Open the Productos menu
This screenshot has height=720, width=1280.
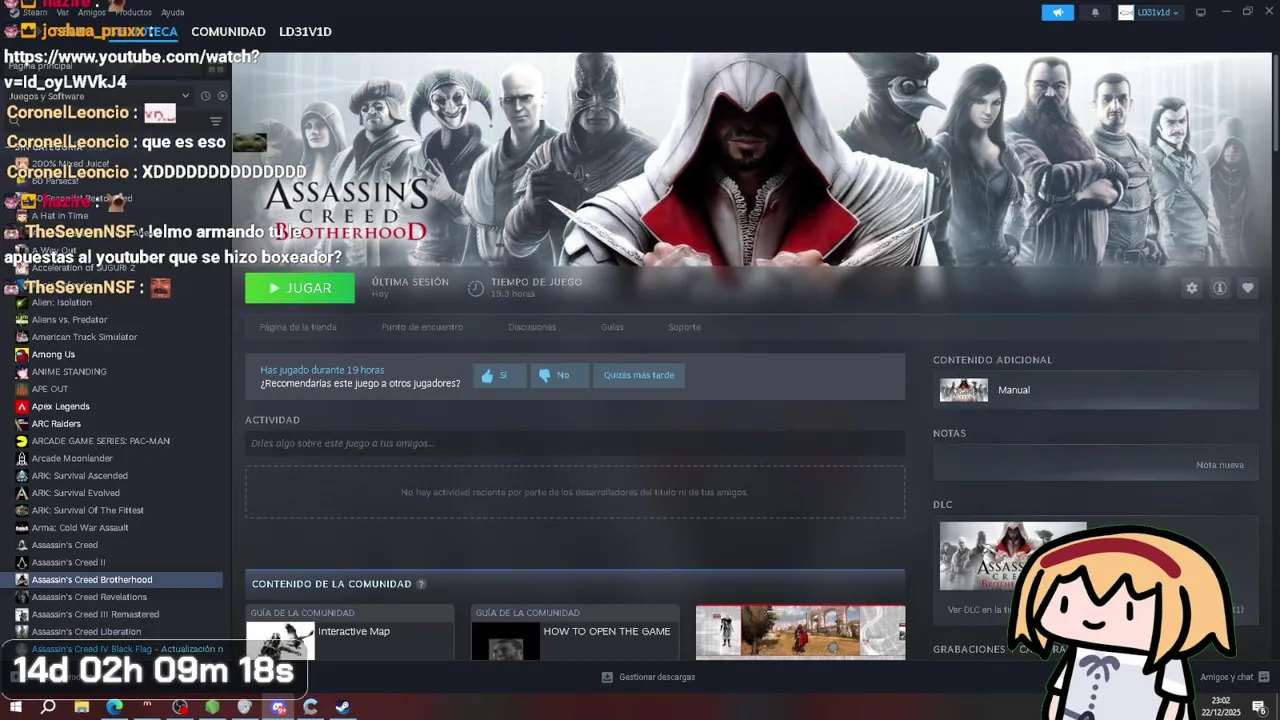pos(133,12)
